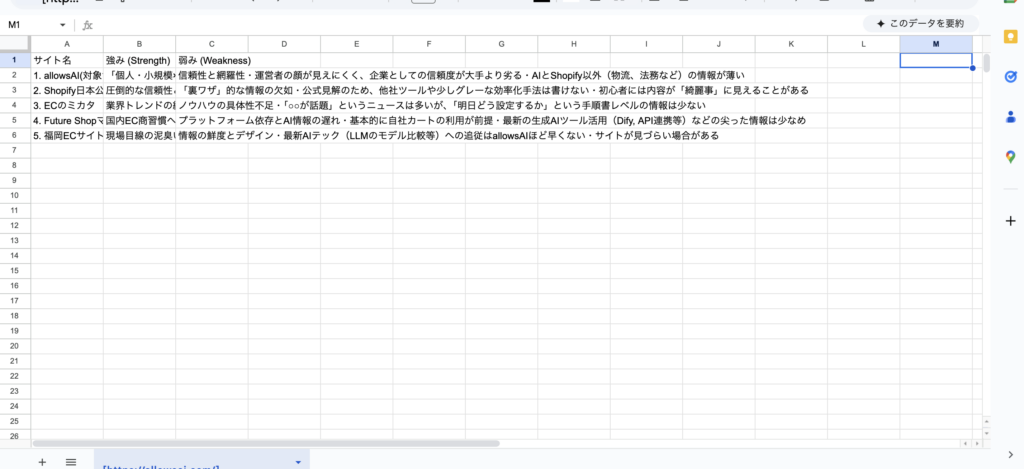This screenshot has height=469, width=1024.
Task: Click the vertical scrollbar thumb
Action: point(986,63)
